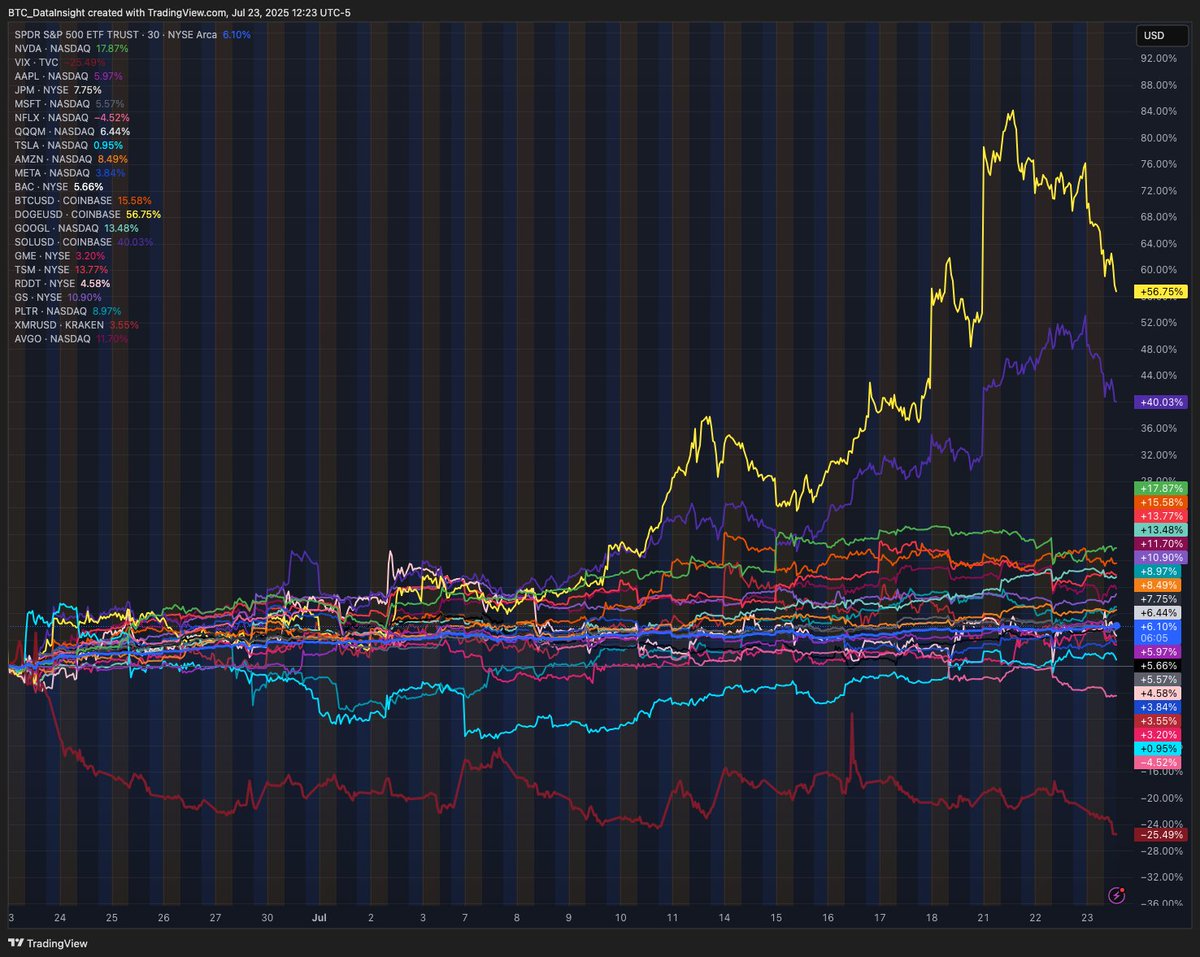Select the SOLUSD · COINBASE legend entry
1200x957 pixels.
point(83,242)
